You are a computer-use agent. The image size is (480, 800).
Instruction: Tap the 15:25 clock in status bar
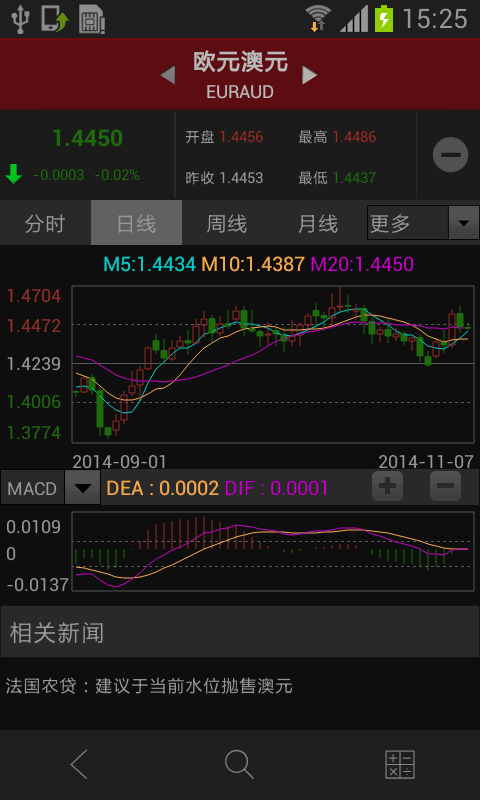(x=435, y=19)
